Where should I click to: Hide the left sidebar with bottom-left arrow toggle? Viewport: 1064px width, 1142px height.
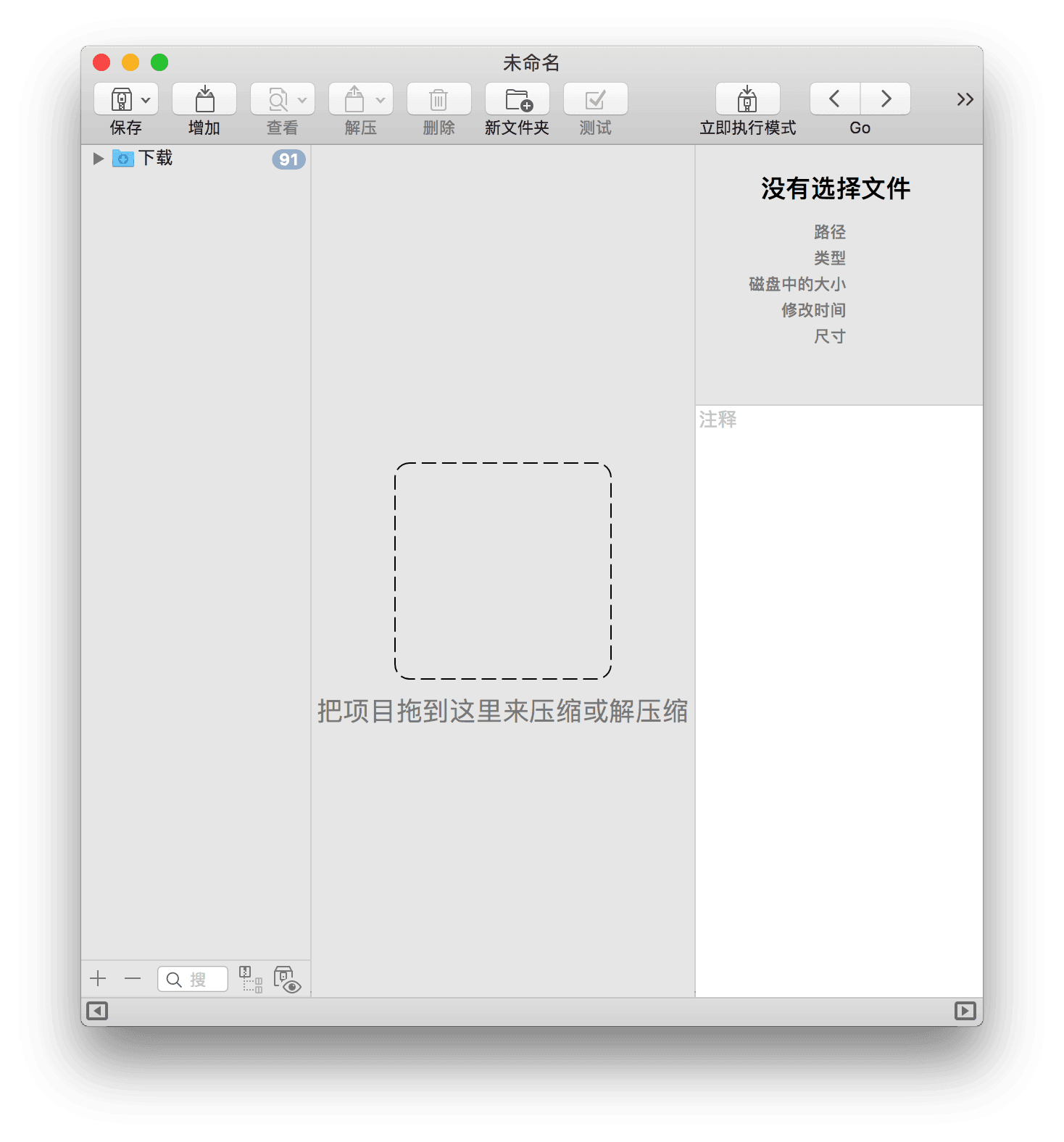click(x=97, y=1011)
